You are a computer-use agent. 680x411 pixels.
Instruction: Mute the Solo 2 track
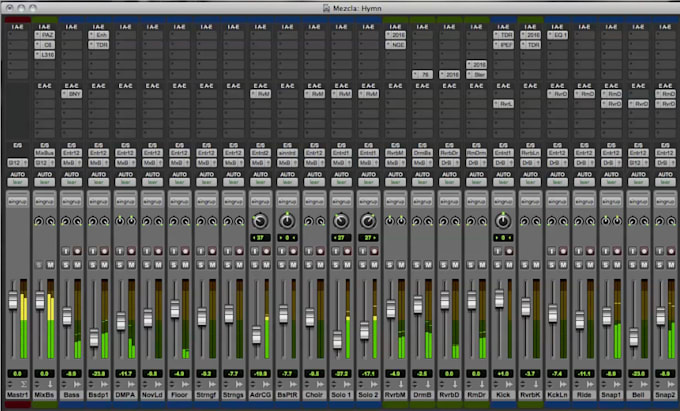[374, 264]
